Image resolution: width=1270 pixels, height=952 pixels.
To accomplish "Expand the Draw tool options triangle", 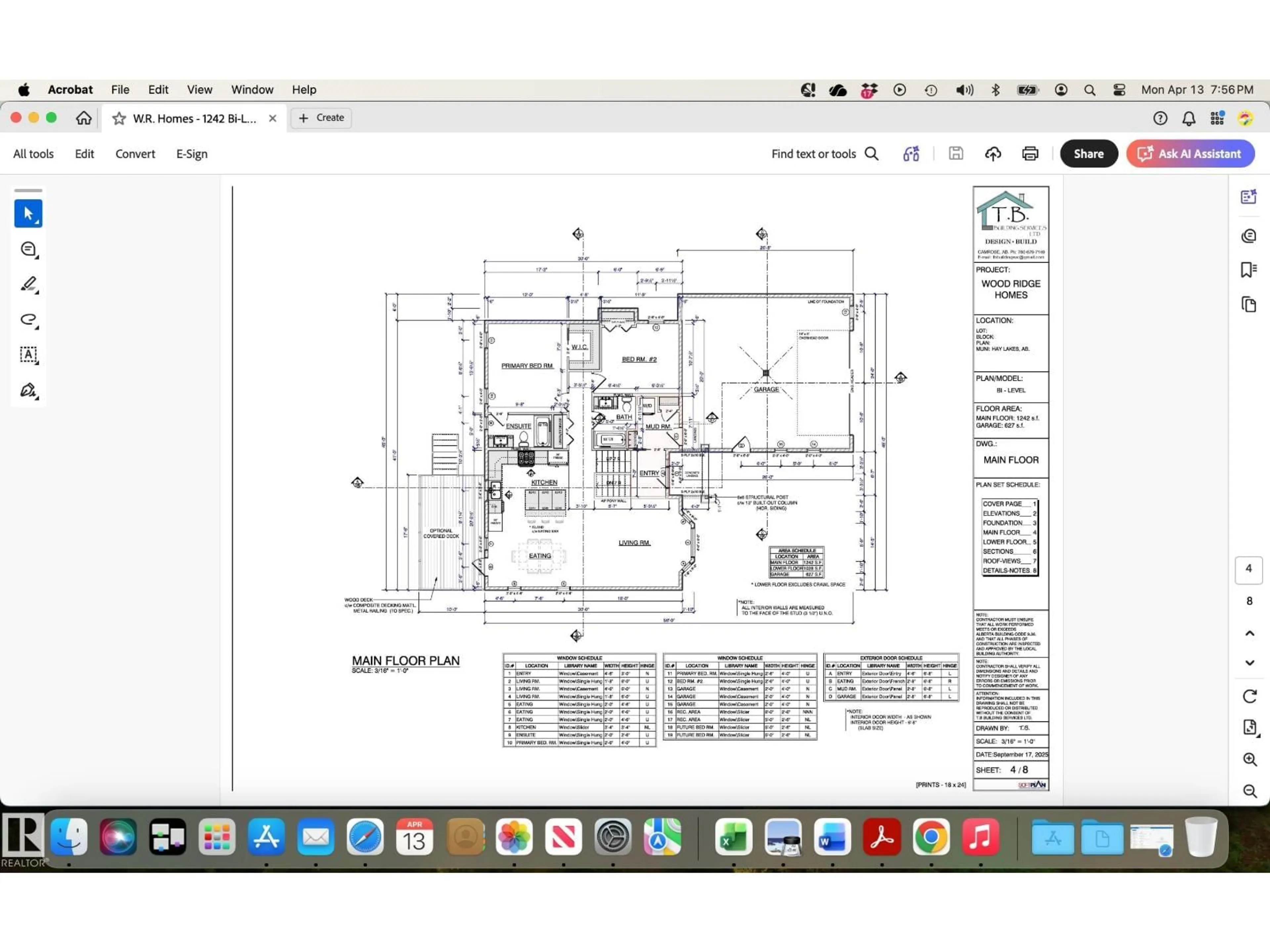I will (37, 328).
